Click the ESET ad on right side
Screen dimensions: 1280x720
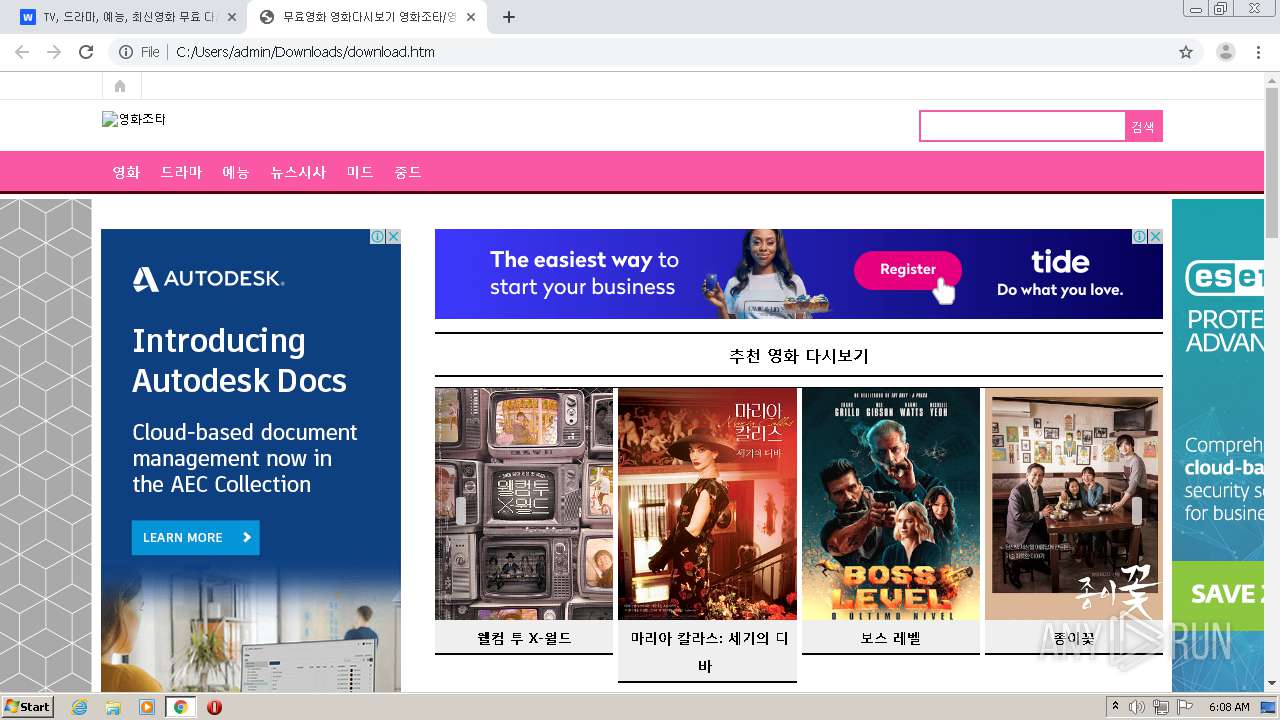1218,445
